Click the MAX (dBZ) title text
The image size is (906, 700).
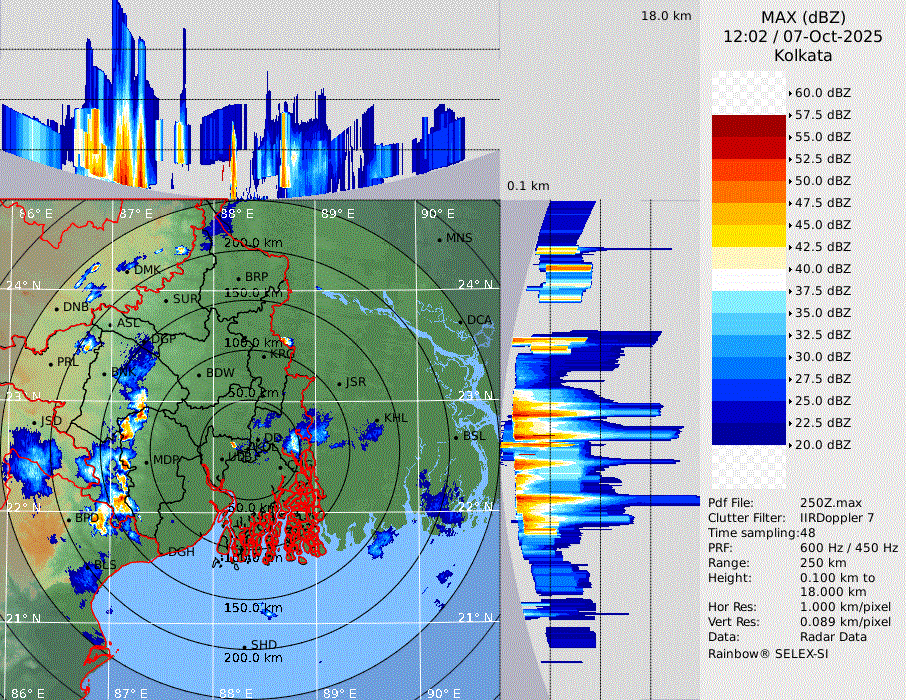pos(803,17)
